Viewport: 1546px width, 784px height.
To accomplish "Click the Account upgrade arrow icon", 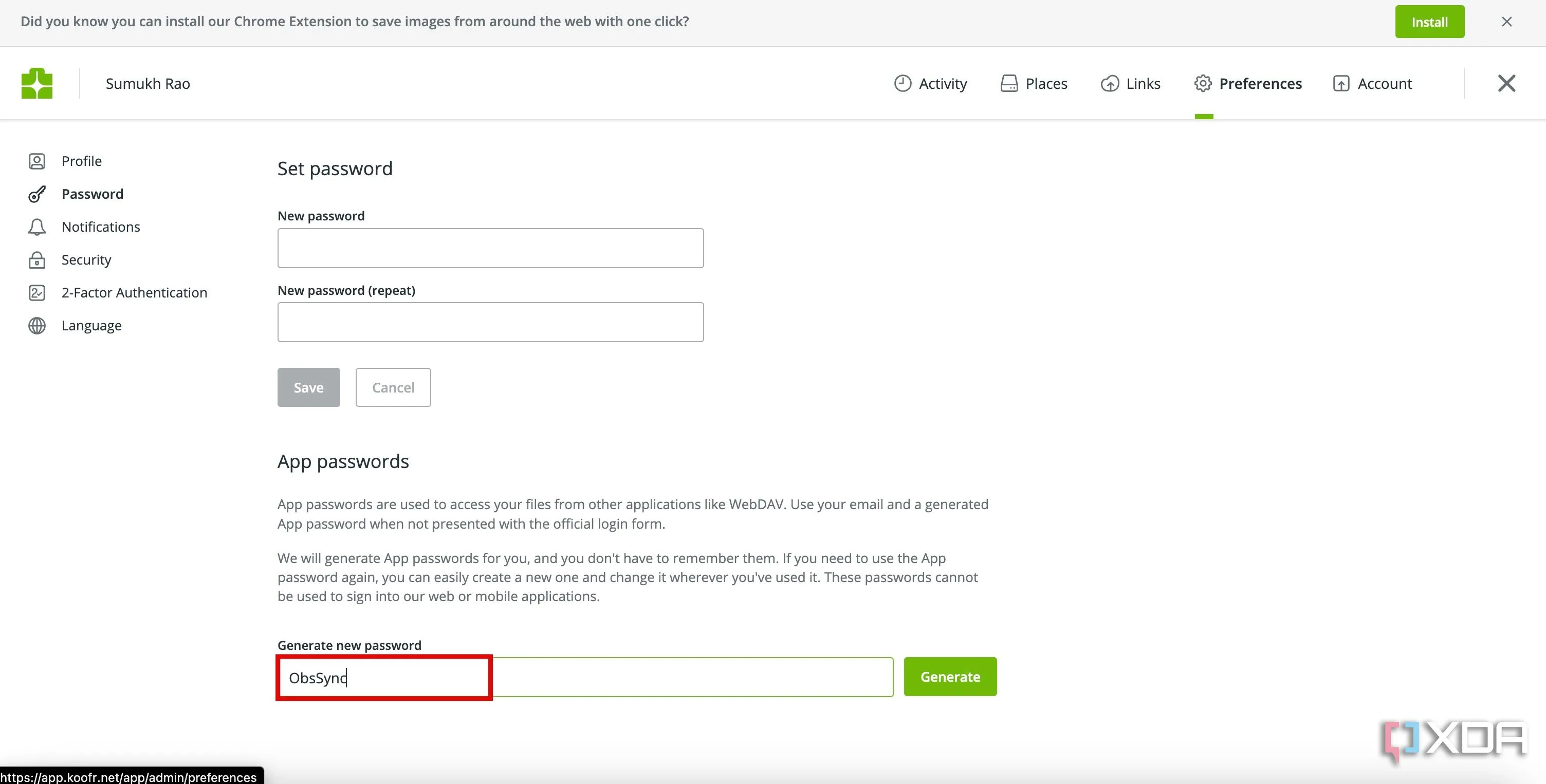I will tap(1341, 83).
